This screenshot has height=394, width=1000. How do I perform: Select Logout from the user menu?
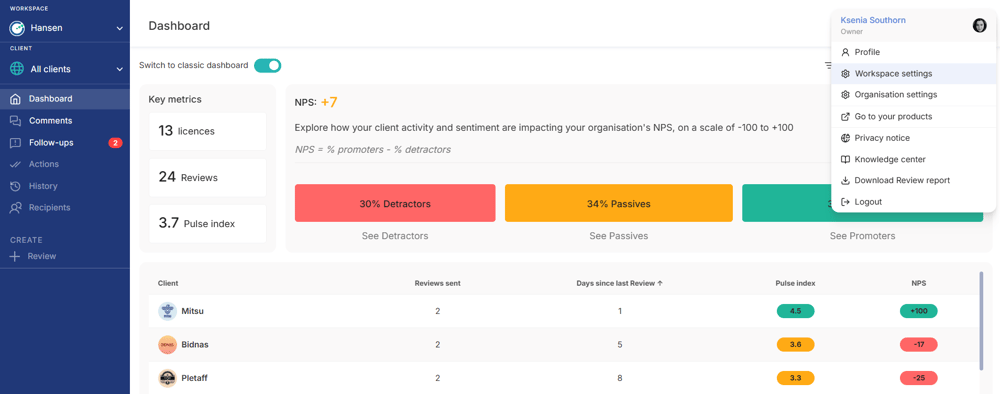point(913,202)
